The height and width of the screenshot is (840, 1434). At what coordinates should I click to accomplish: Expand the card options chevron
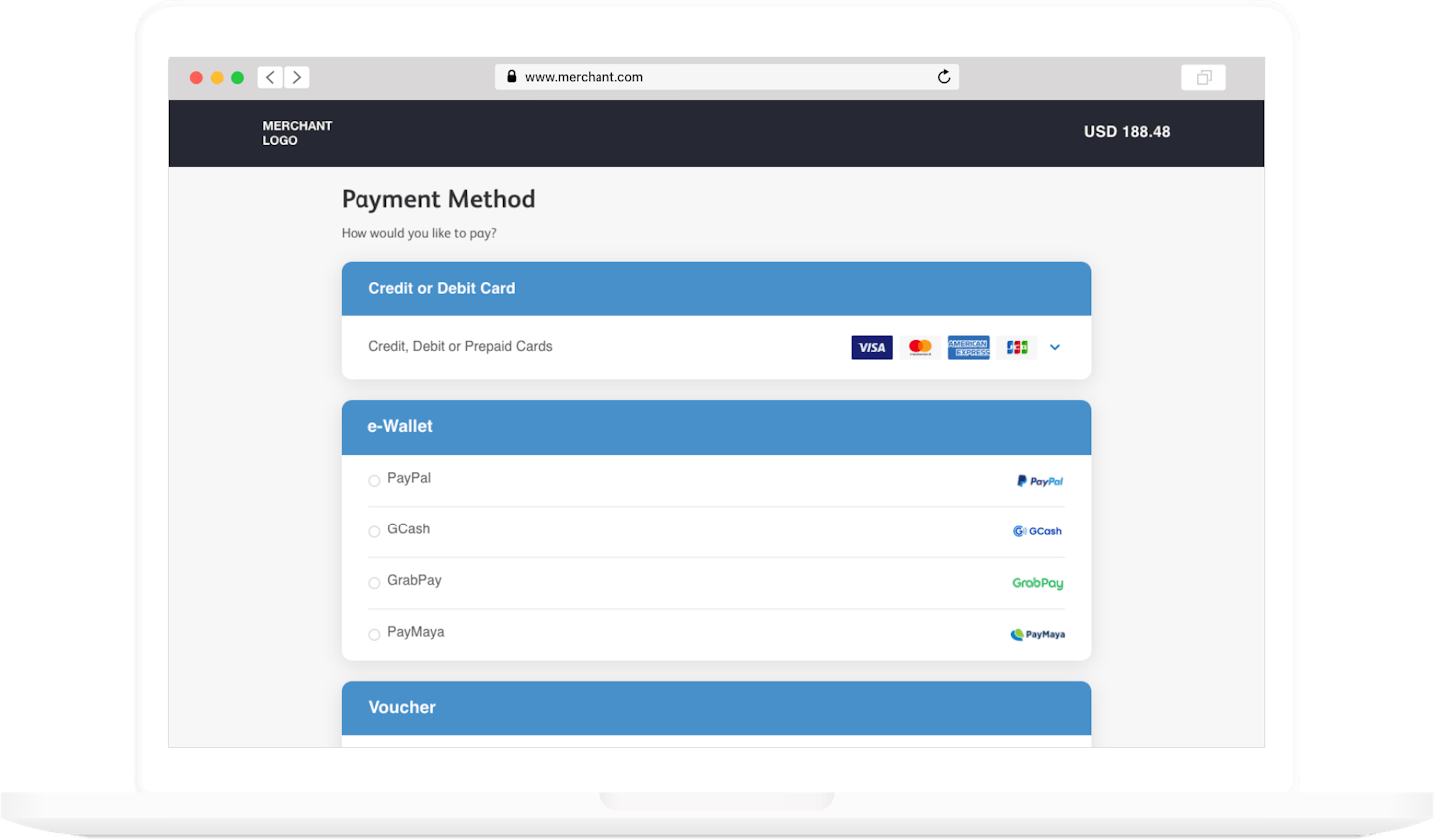tap(1055, 347)
